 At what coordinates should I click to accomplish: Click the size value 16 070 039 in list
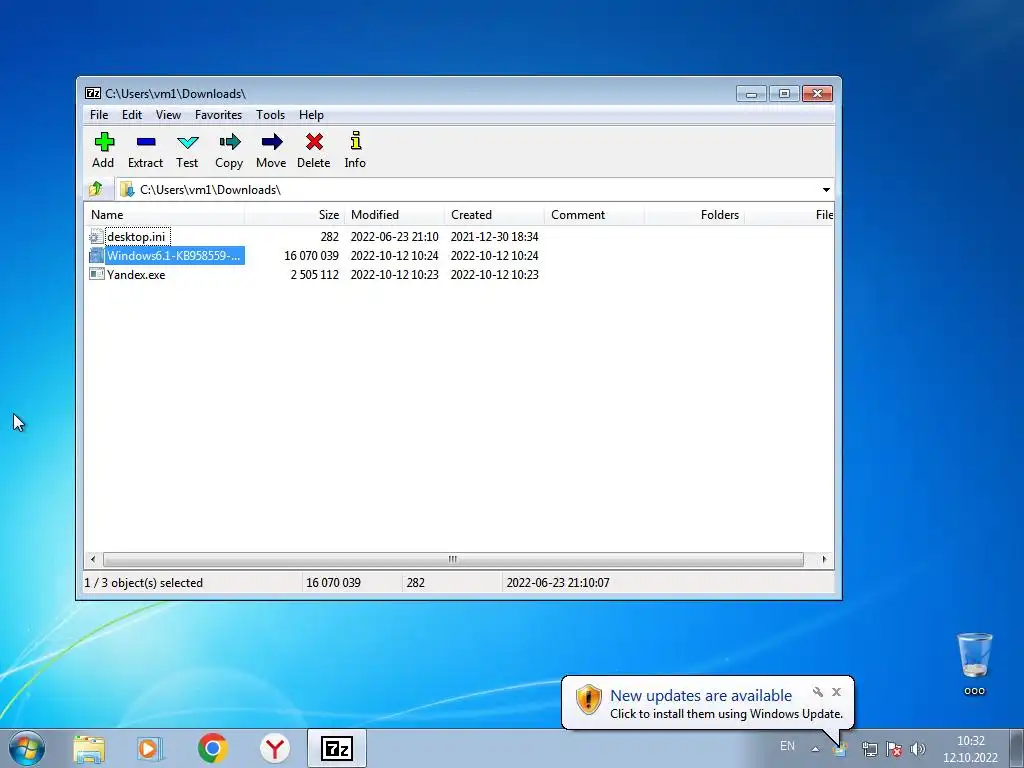(311, 255)
